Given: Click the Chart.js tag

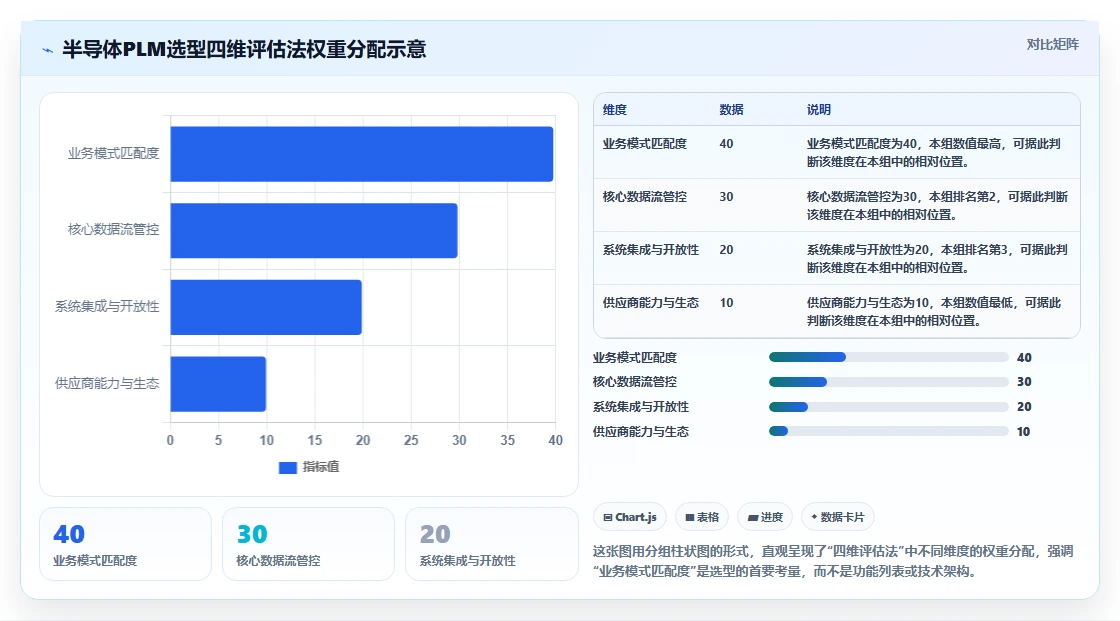Looking at the screenshot, I should (629, 517).
